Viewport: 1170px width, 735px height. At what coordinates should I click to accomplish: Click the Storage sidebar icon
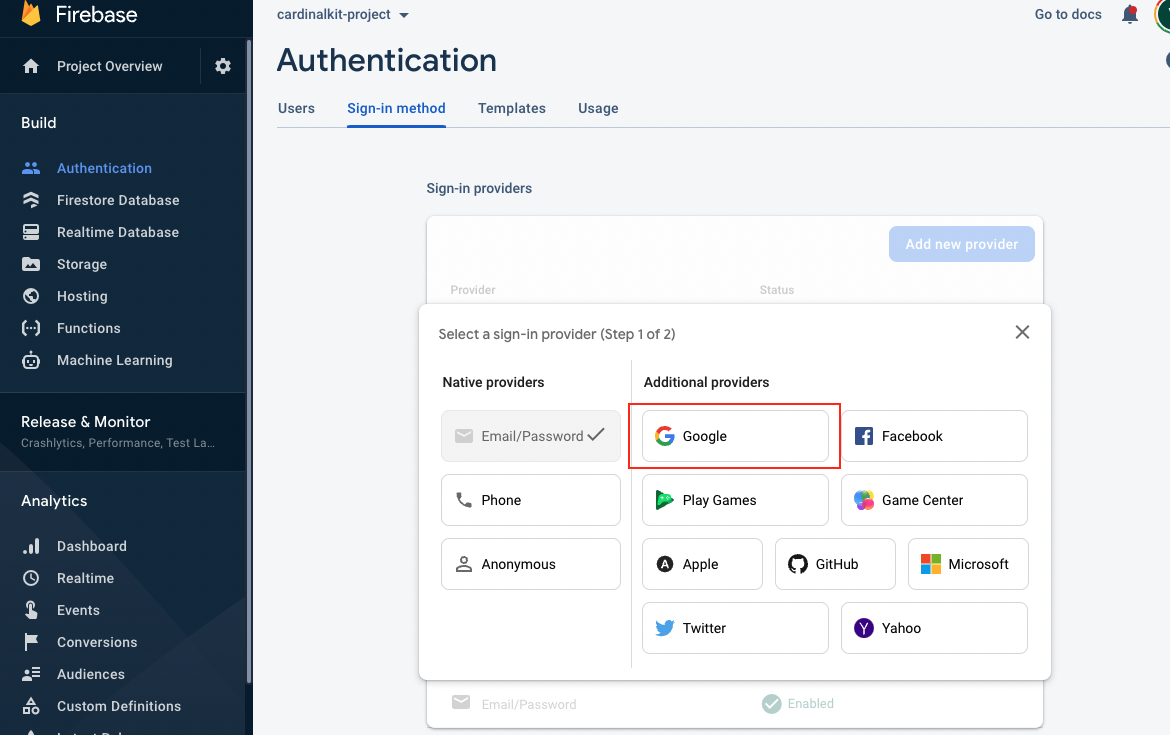click(x=31, y=264)
